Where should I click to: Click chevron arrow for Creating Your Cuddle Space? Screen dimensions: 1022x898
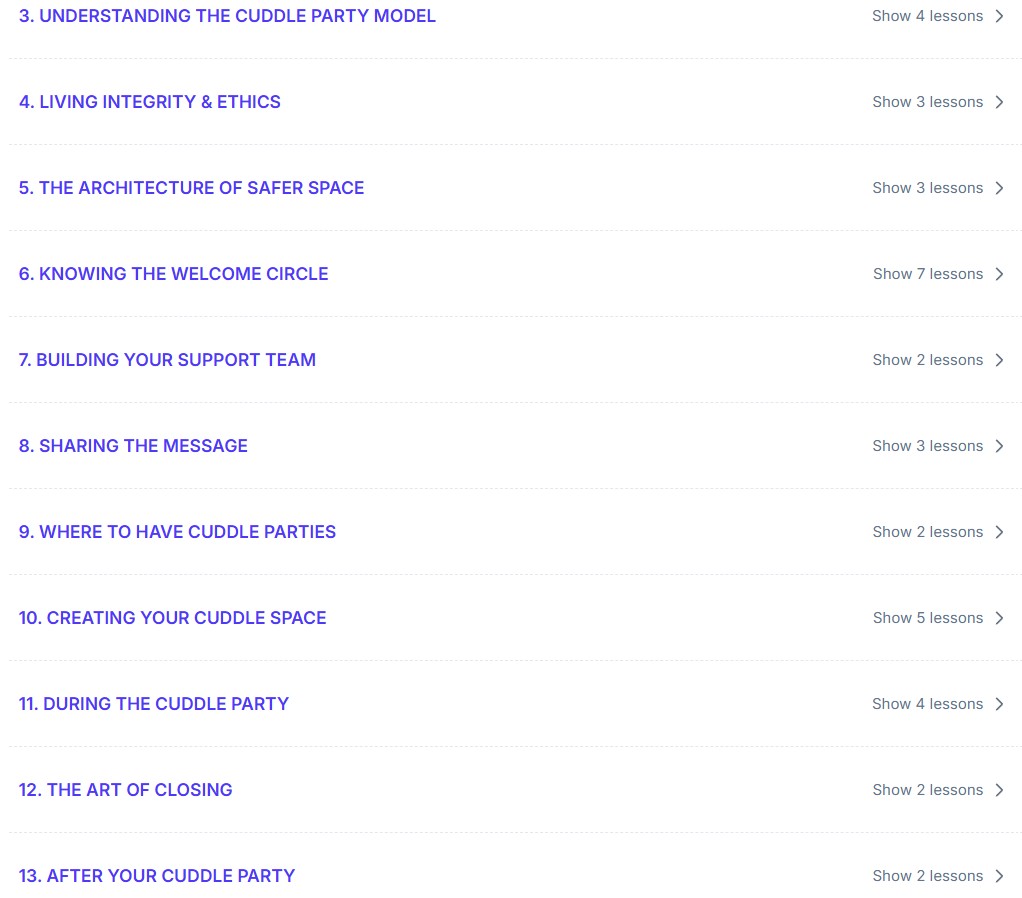click(999, 618)
